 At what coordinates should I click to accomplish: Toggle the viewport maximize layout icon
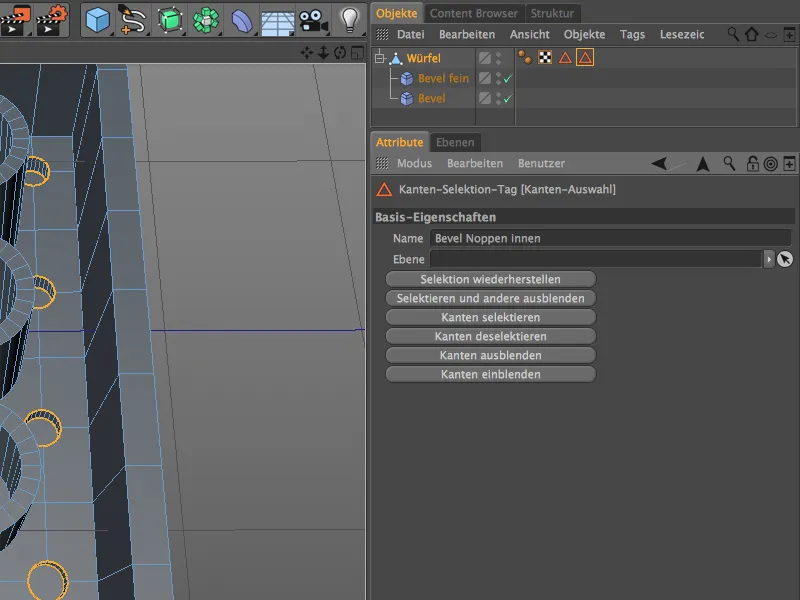357,53
